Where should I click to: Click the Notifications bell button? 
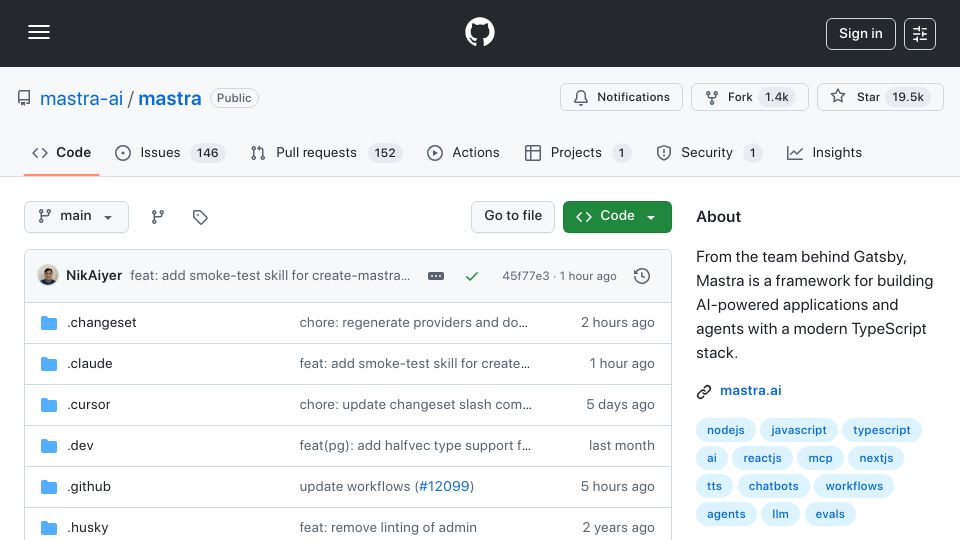(x=621, y=97)
